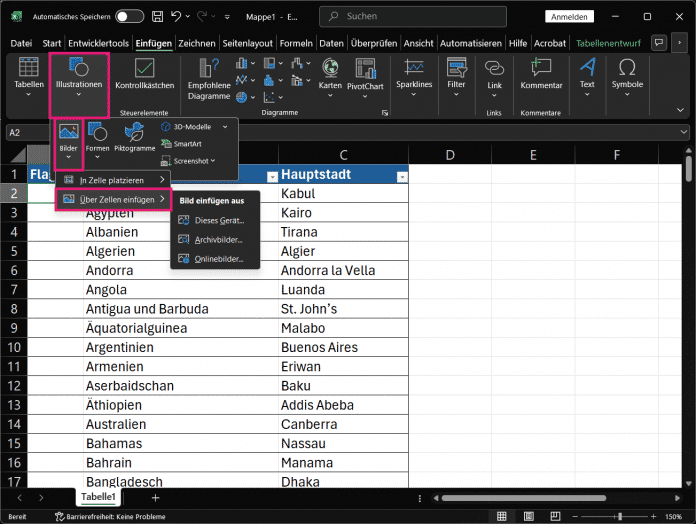Select the Piktogramme icon

[x=134, y=133]
